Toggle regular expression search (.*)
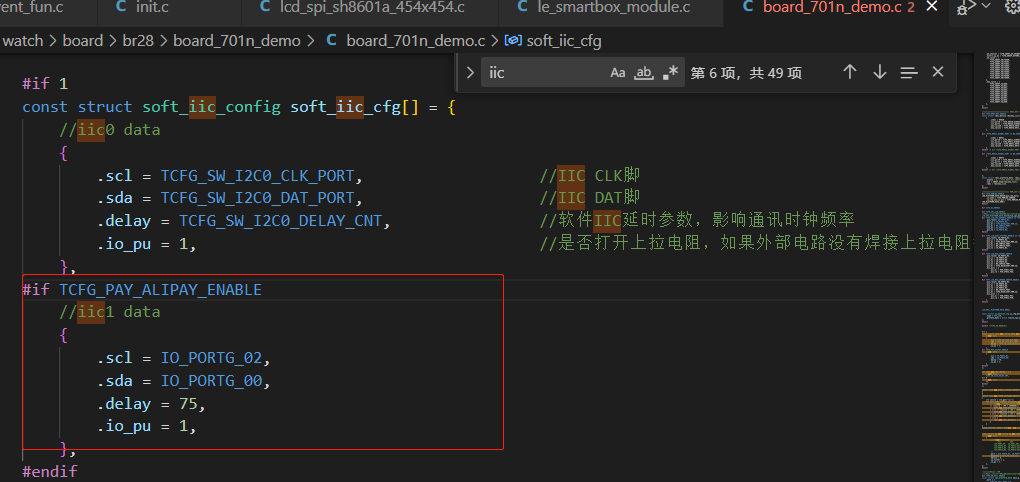Screen dimensions: 1020x482 670,73
